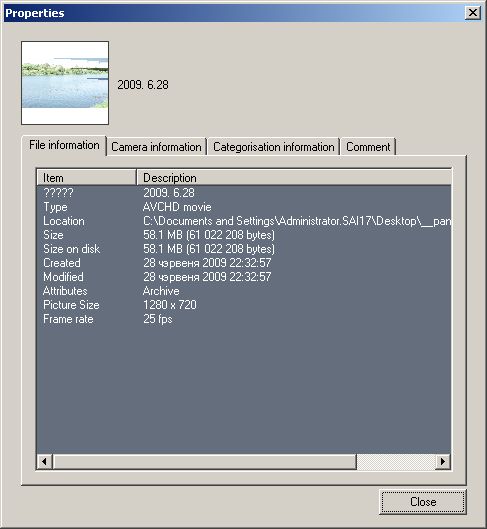Select the Frame rate row 25 fps
This screenshot has height=529, width=487.
[x=244, y=319]
